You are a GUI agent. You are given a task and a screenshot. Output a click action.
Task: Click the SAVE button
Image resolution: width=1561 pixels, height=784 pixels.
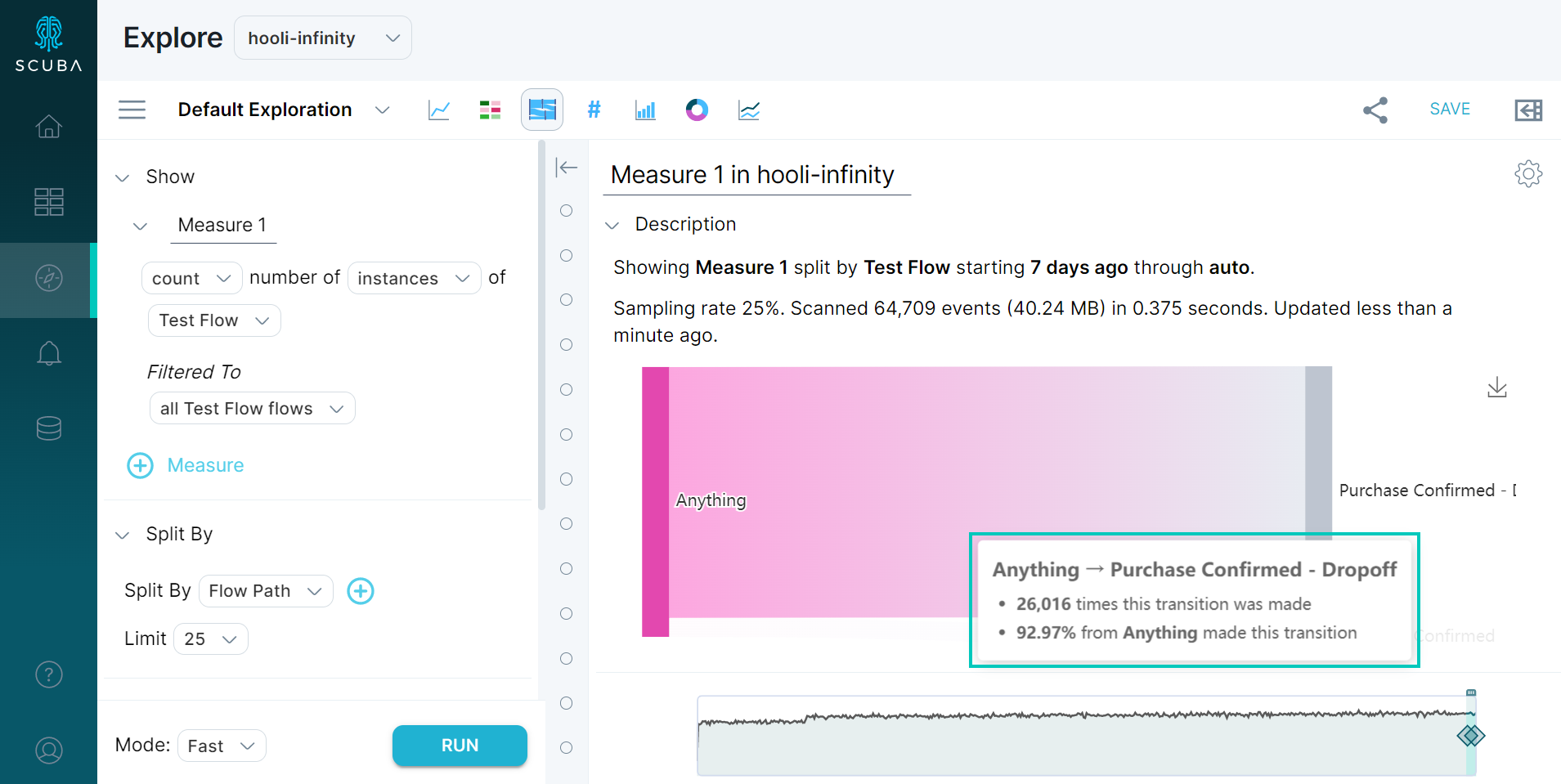click(1450, 109)
